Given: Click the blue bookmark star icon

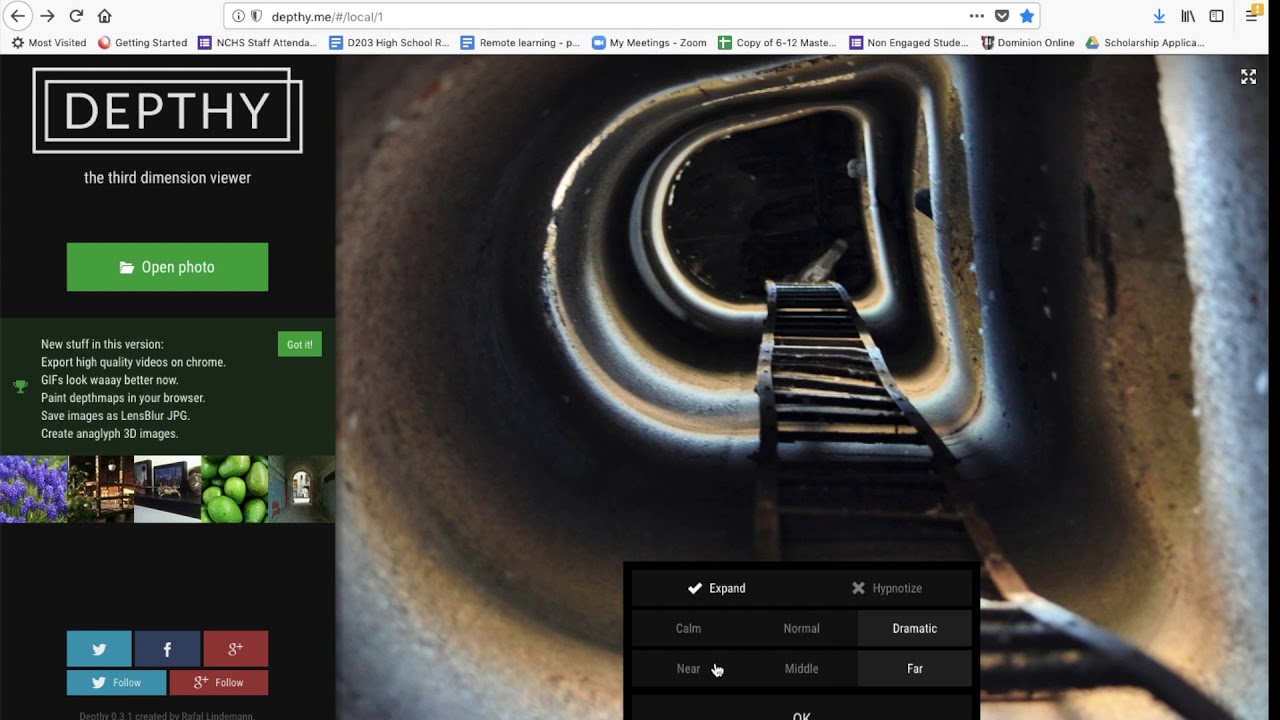Looking at the screenshot, I should tap(1027, 16).
